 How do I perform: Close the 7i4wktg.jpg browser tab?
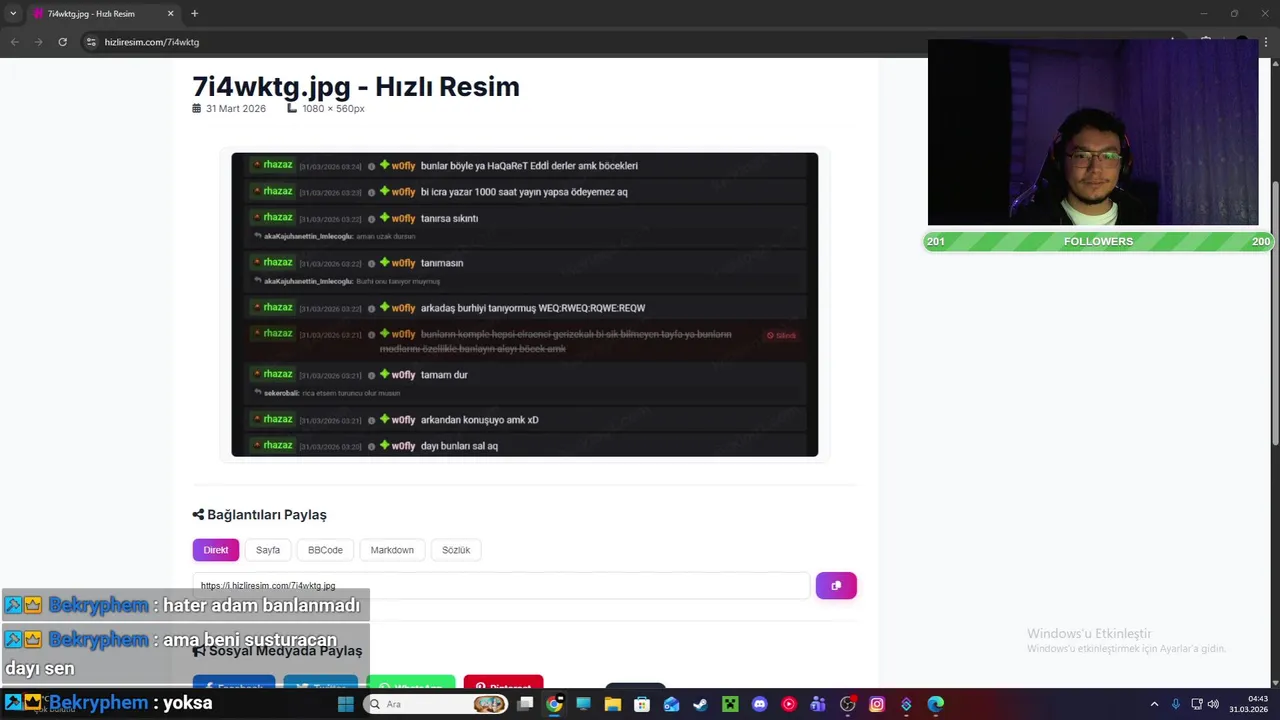[170, 14]
